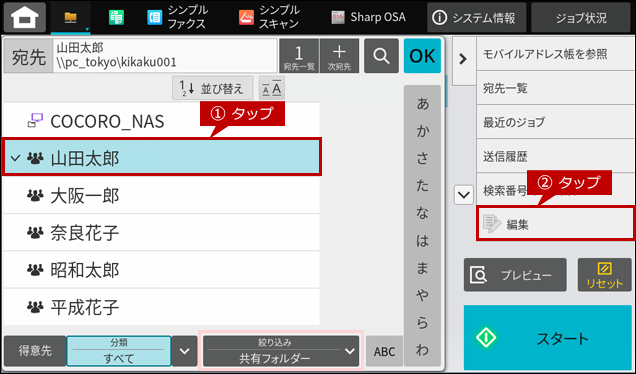Add next destination with plus button
Viewport: 636px width, 374px height.
coord(339,56)
